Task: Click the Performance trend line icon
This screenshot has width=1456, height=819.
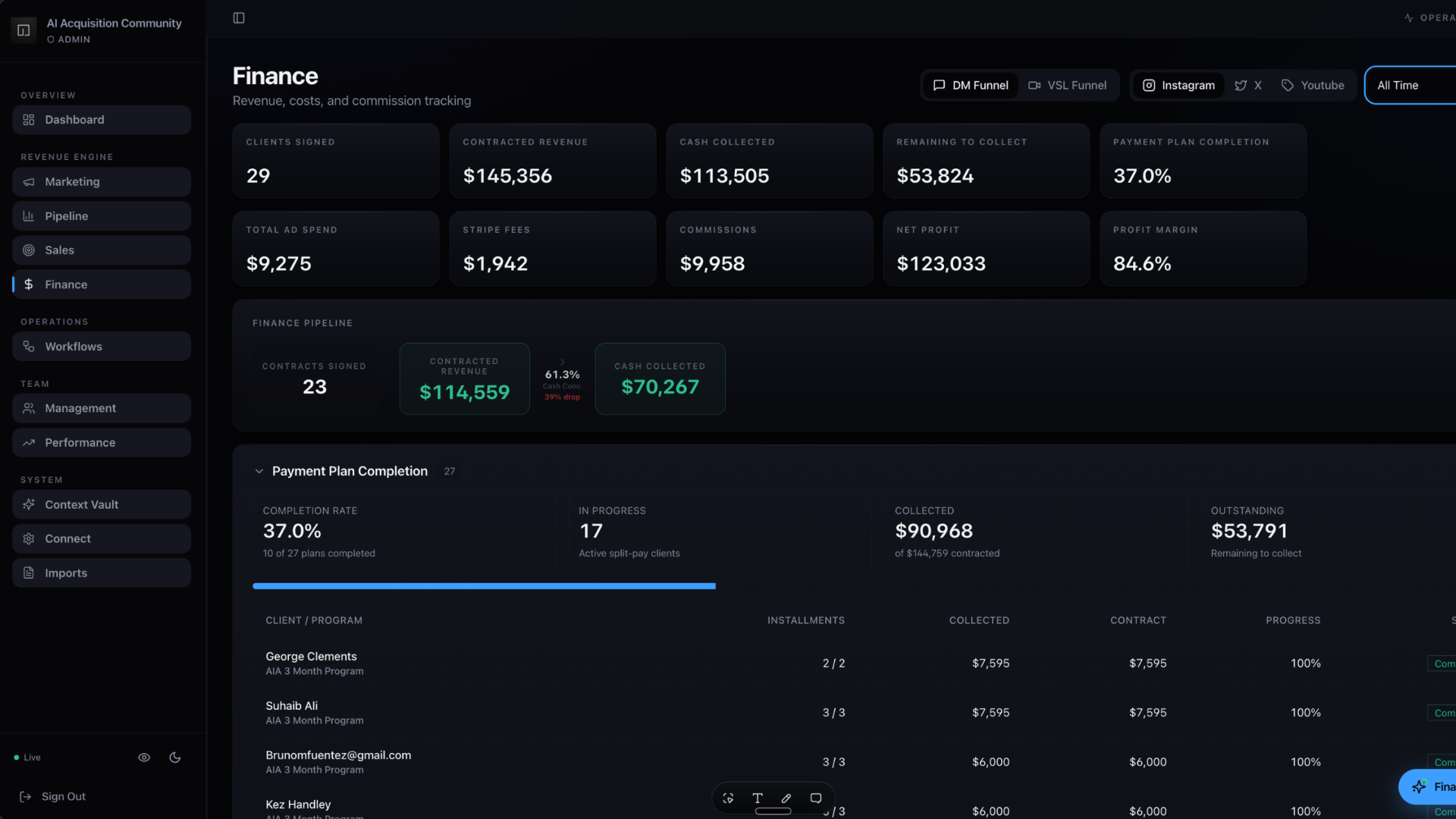Action: click(x=29, y=443)
